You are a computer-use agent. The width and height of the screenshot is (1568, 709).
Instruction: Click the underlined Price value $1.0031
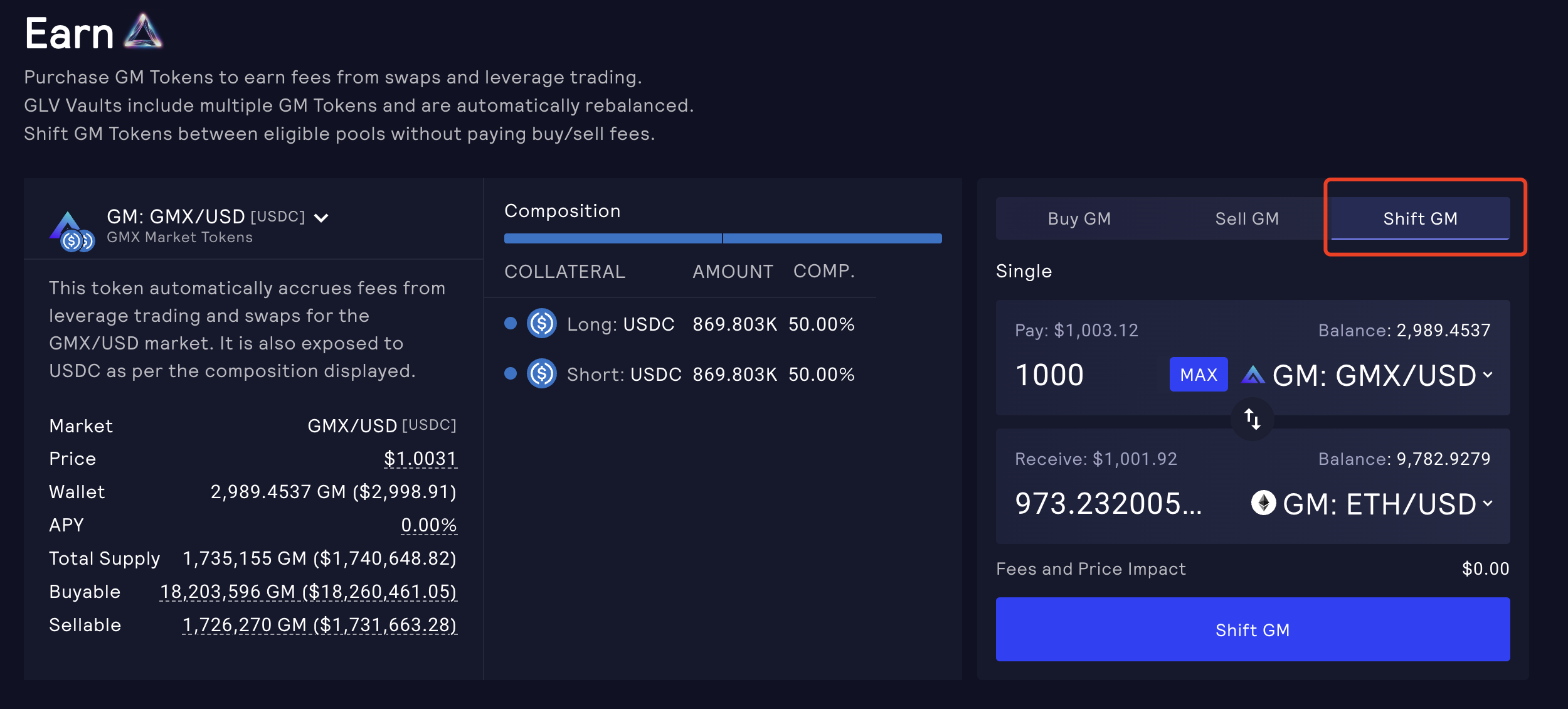point(420,459)
